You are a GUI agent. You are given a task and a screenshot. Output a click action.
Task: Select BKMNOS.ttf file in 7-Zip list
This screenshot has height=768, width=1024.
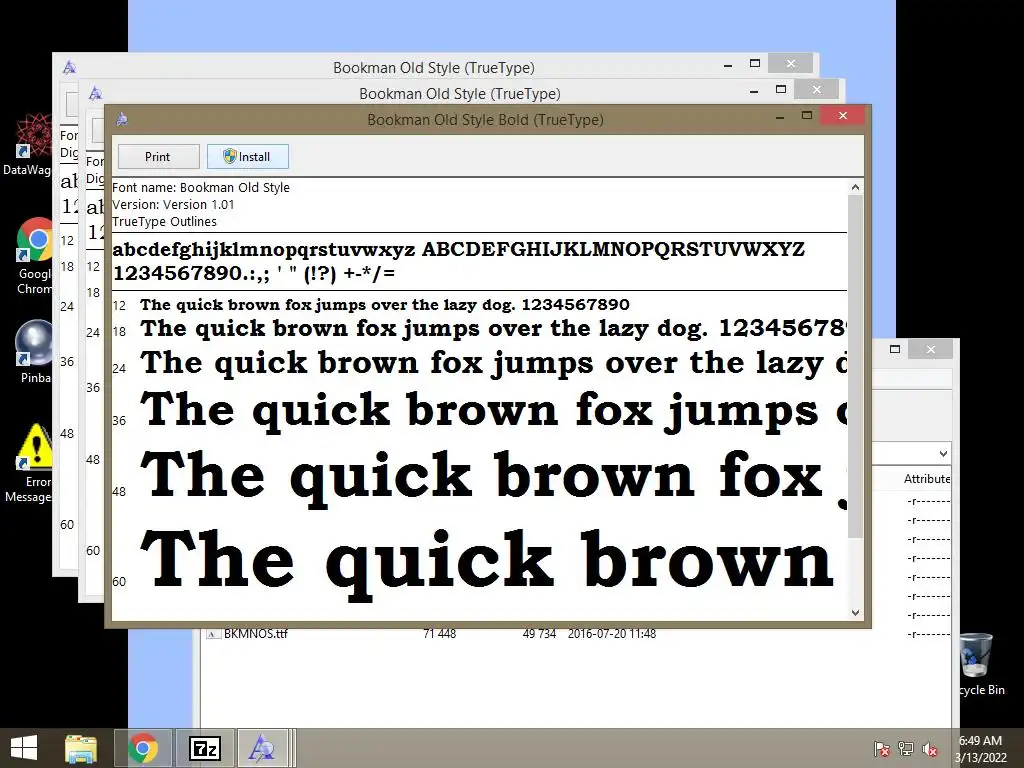click(x=256, y=633)
